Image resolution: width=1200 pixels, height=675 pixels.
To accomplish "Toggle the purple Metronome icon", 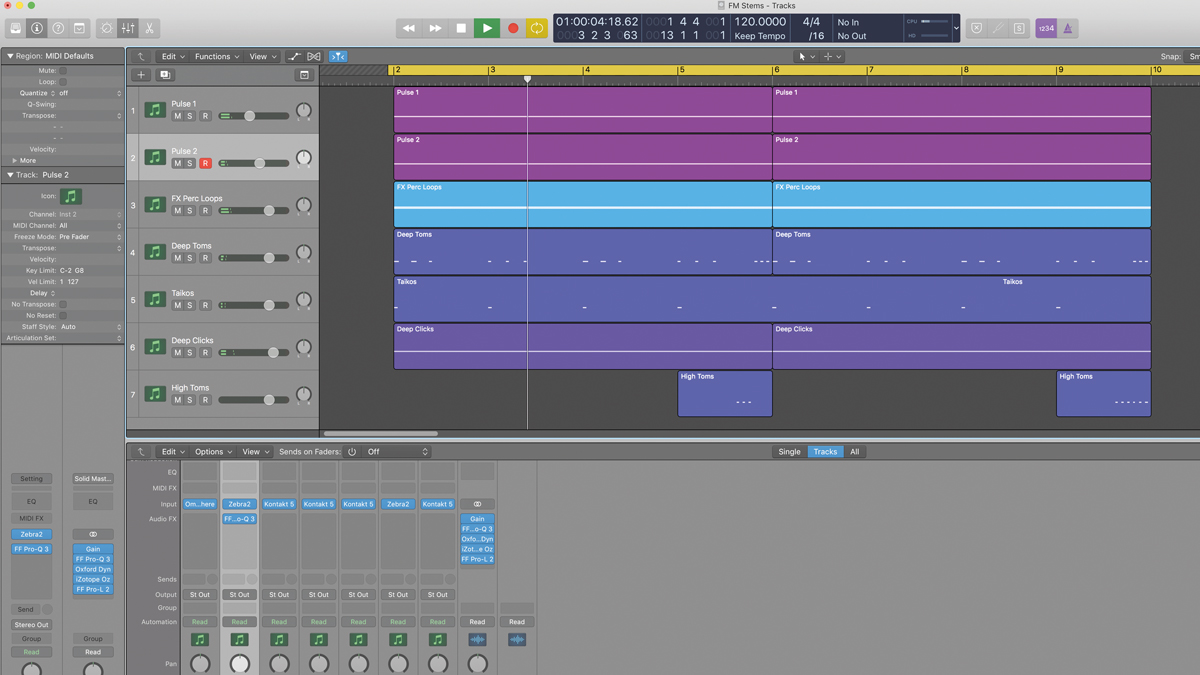I will click(1067, 29).
